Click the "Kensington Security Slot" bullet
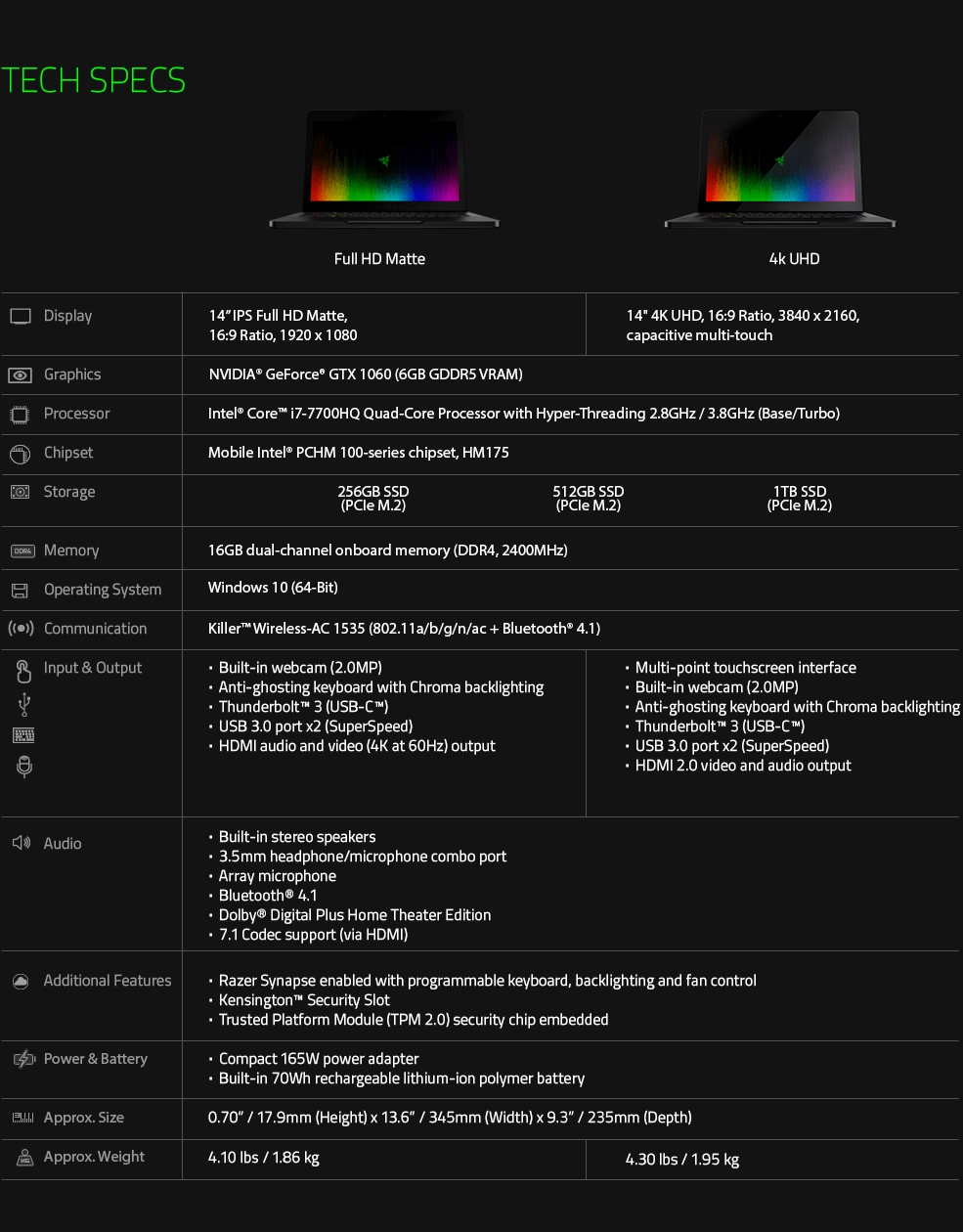The image size is (963, 1232). click(x=304, y=1000)
